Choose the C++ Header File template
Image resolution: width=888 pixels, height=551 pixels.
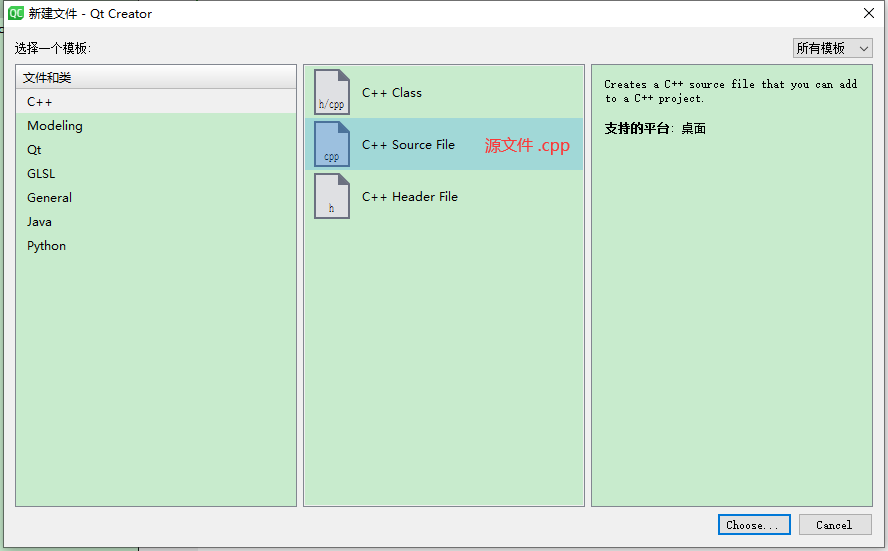(444, 197)
